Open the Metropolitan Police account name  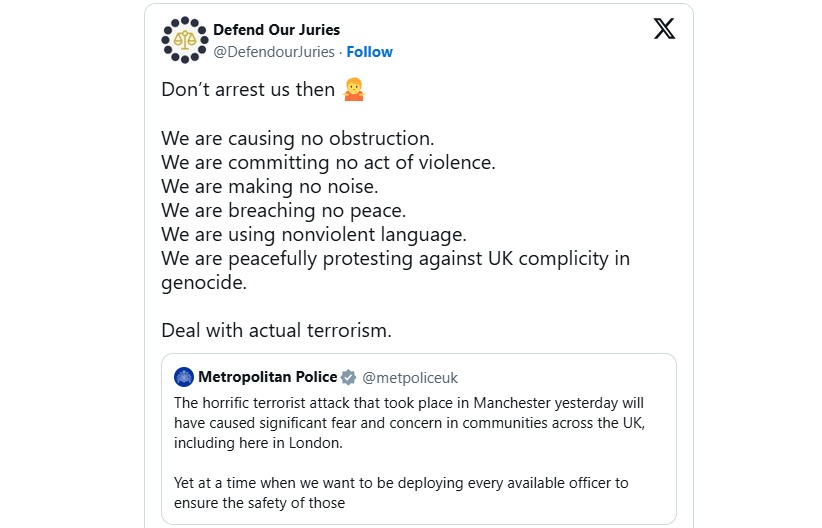267,377
